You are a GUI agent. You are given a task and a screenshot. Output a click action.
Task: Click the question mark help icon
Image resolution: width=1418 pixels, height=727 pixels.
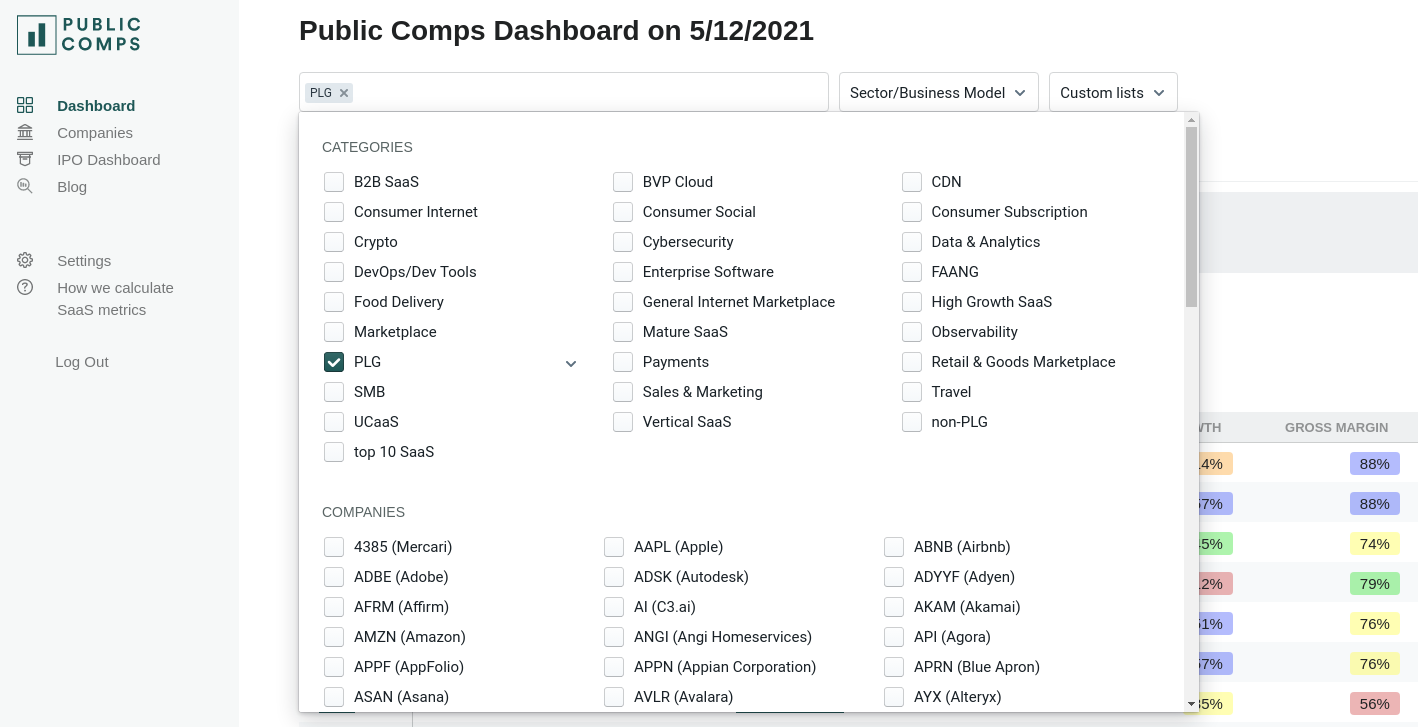25,287
